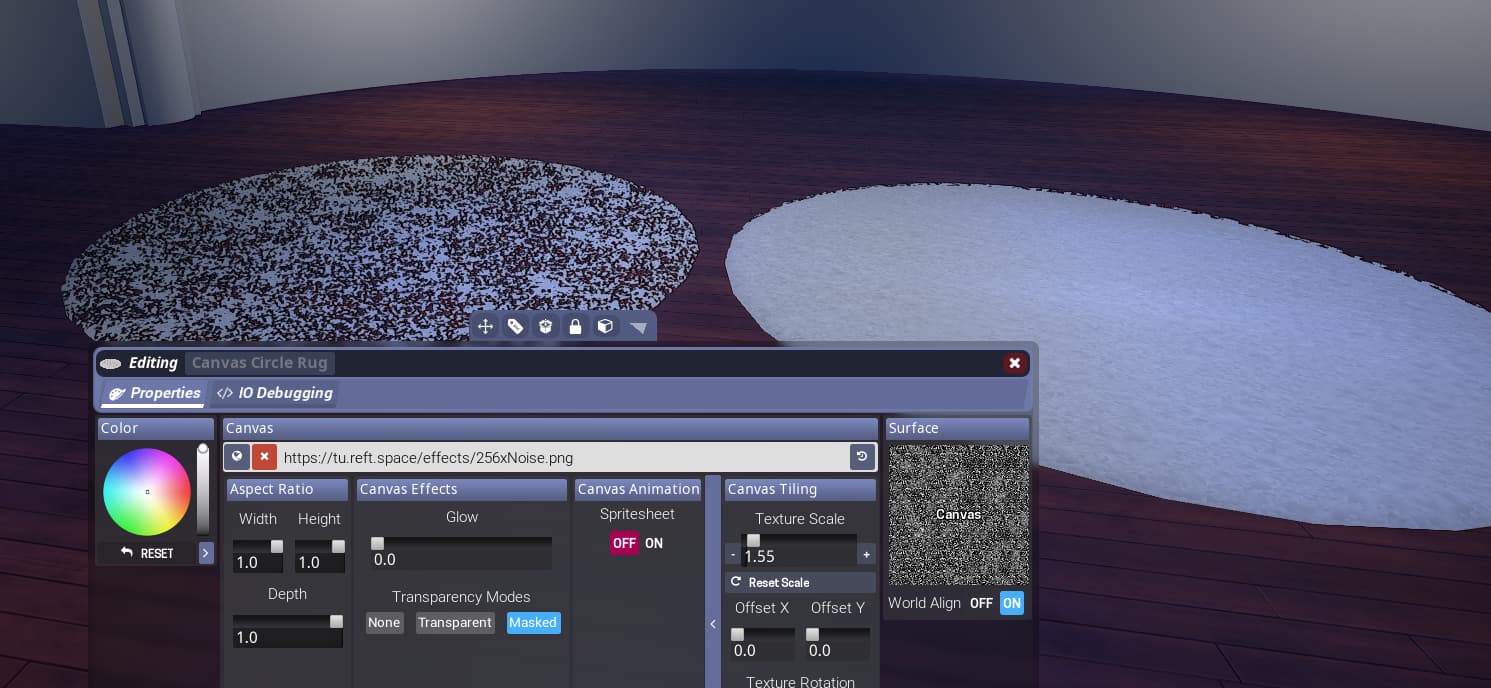Expand the color panel arrow
Image resolution: width=1491 pixels, height=688 pixels.
(206, 553)
